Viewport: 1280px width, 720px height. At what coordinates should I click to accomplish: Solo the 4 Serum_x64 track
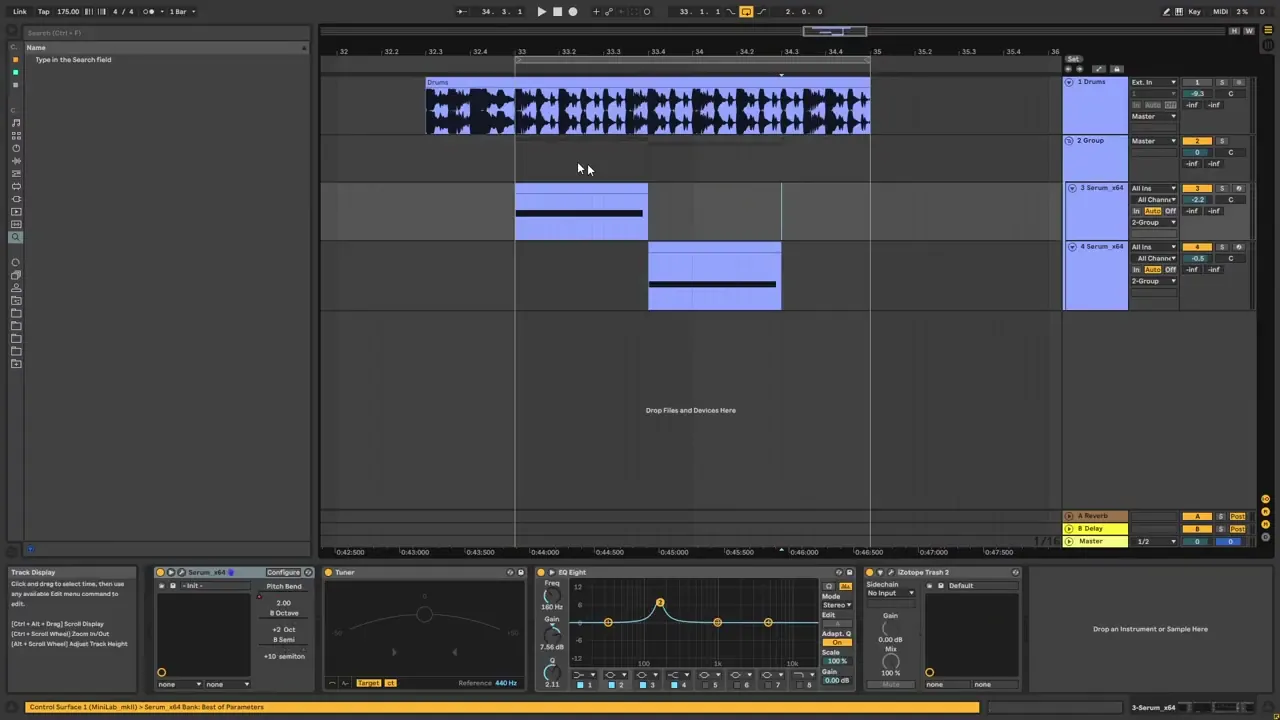(1222, 247)
